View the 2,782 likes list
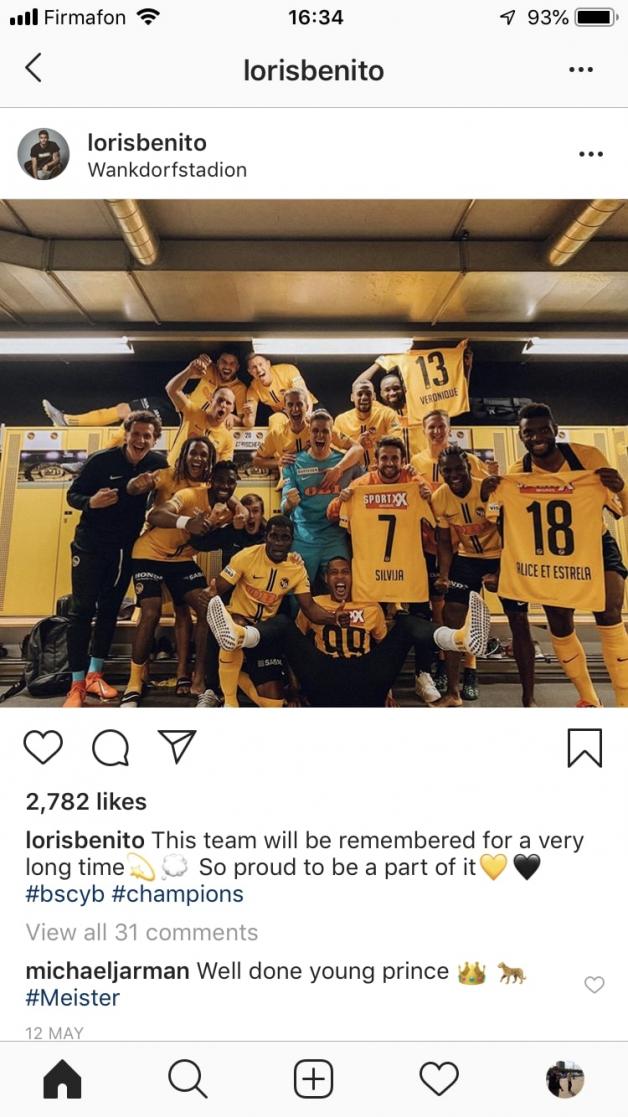This screenshot has width=628, height=1117. (86, 801)
